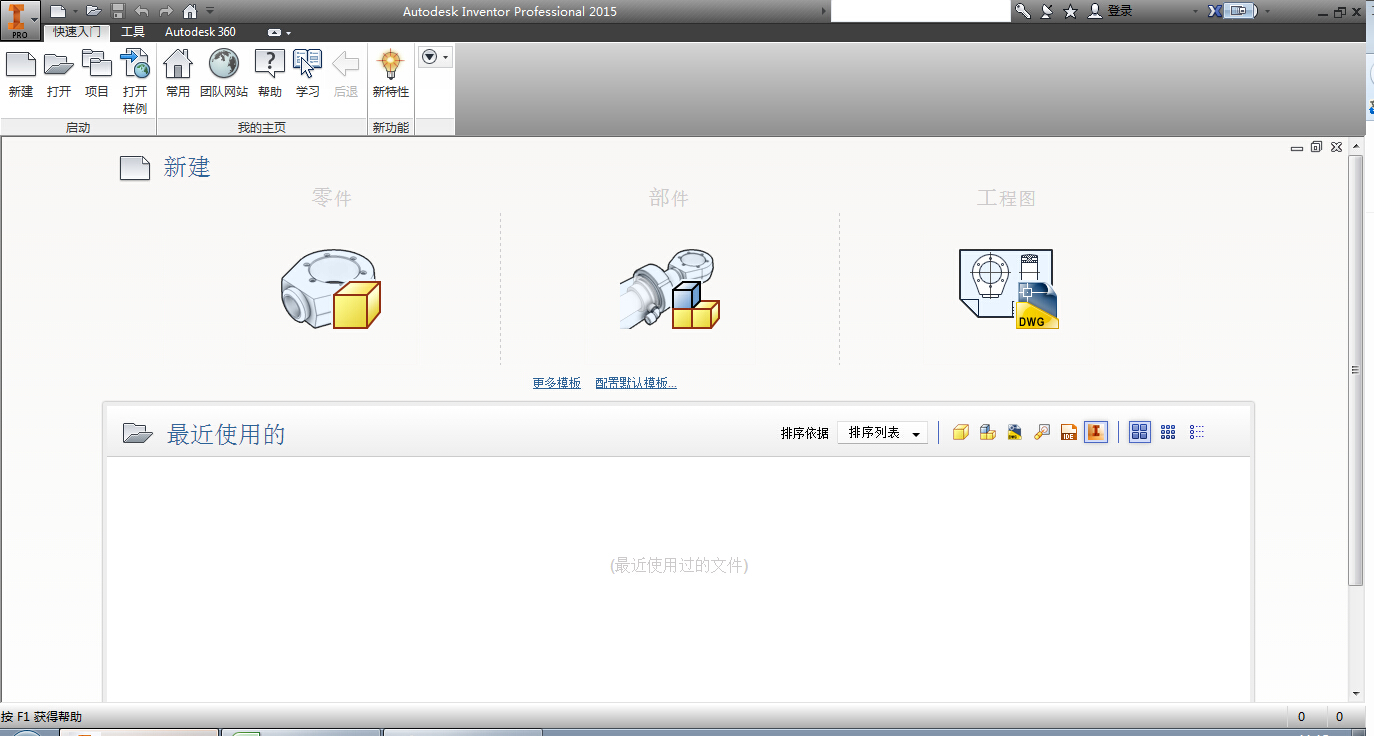Click the 新特性 (What's New) lightbulb
This screenshot has height=736, width=1374.
click(x=391, y=74)
